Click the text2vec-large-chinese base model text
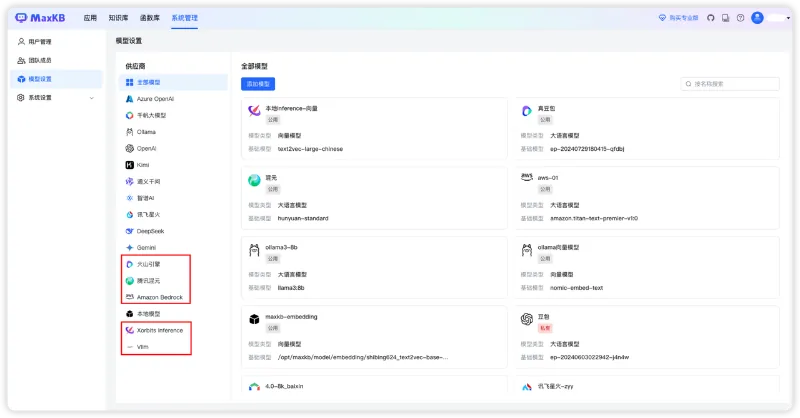 (x=310, y=149)
